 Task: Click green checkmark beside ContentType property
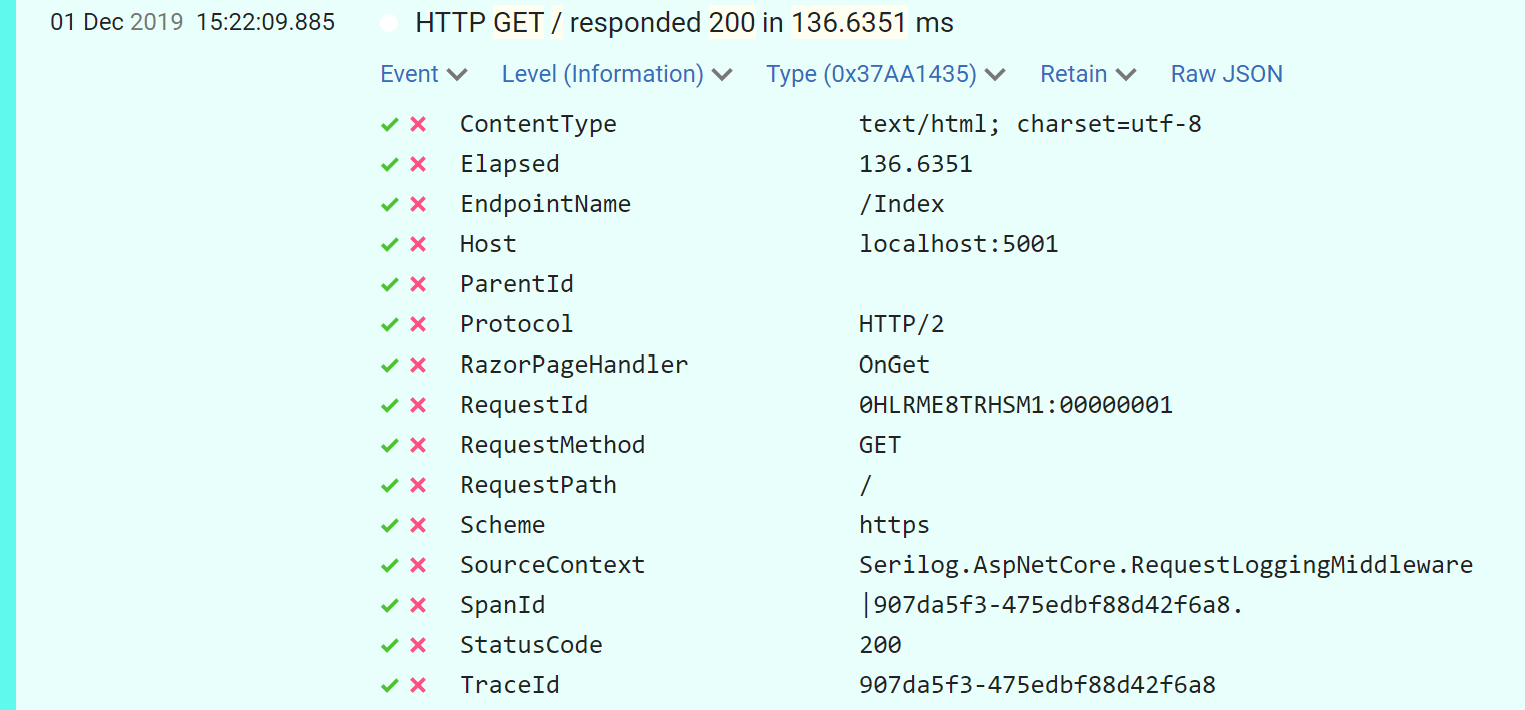click(x=390, y=125)
